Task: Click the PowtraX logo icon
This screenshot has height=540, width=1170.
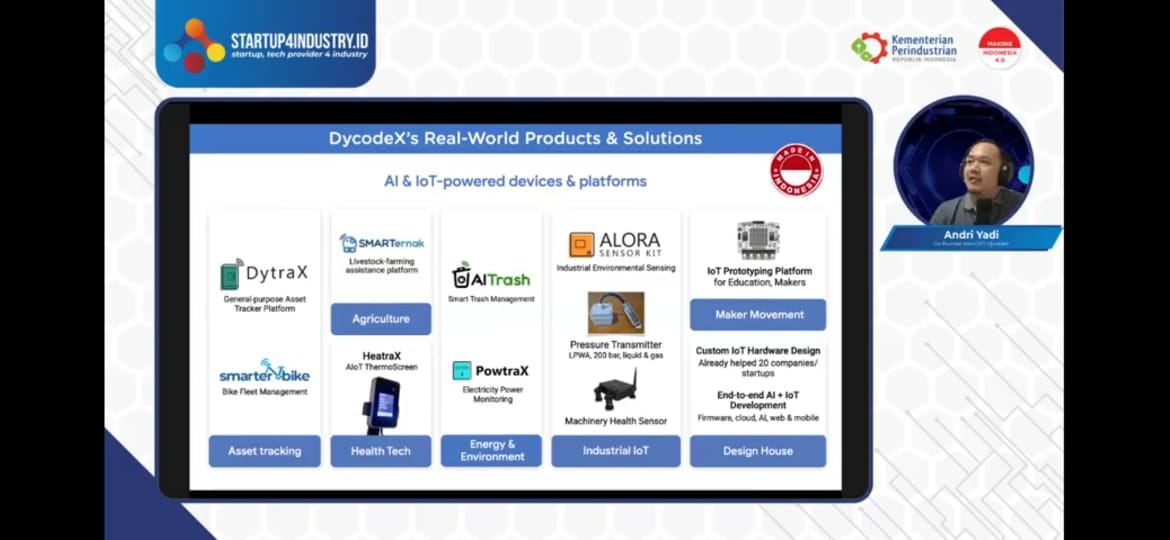Action: pyautogui.click(x=462, y=370)
